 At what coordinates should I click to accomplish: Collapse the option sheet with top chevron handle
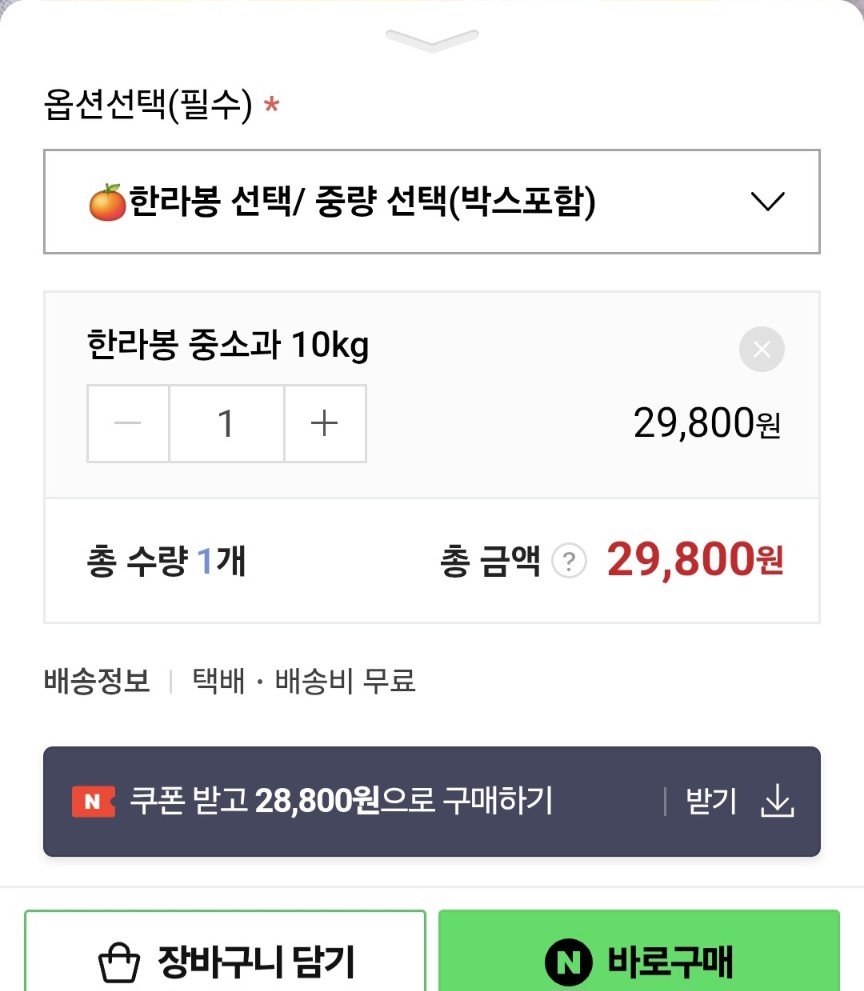tap(432, 40)
